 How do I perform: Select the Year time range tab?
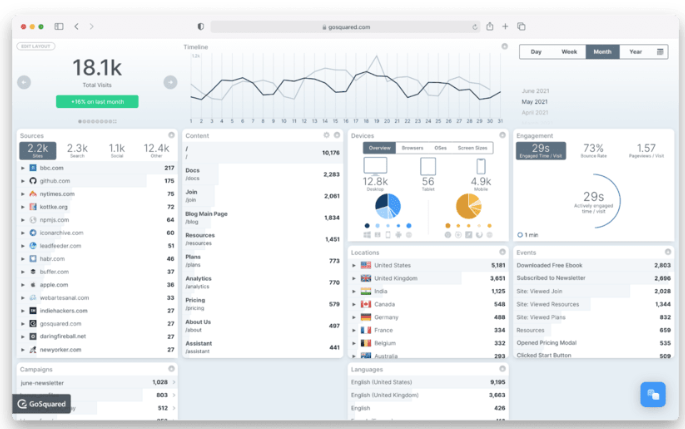(x=636, y=52)
